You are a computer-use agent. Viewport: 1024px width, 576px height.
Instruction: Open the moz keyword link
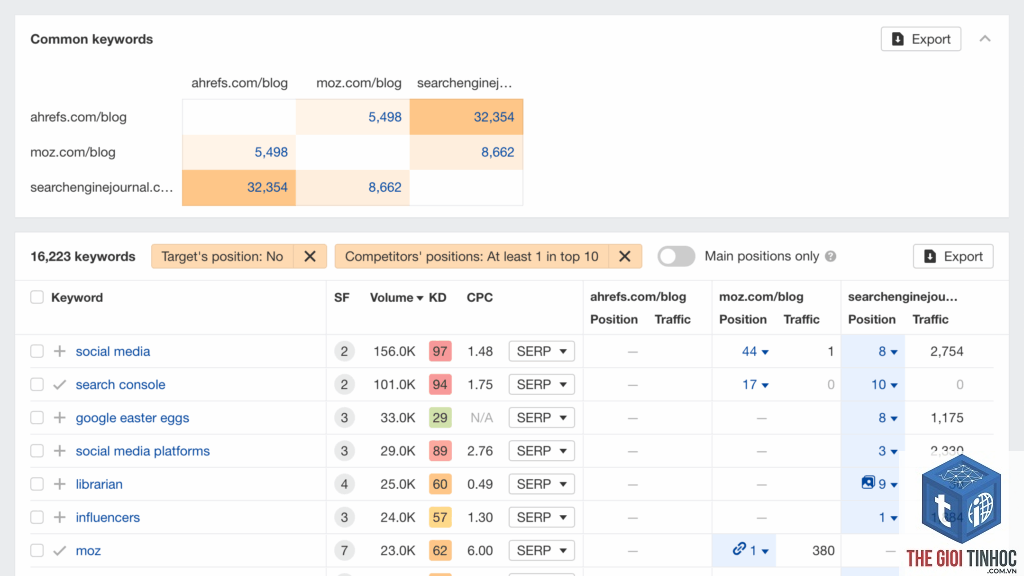point(88,551)
